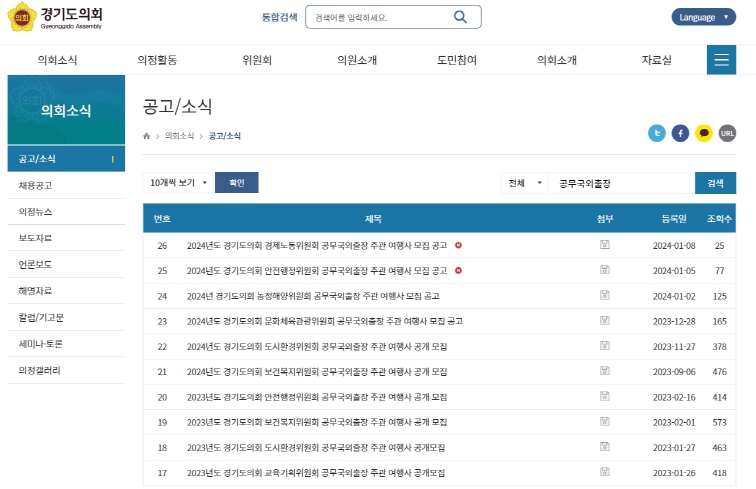Open the 전체 search category dropdown
The height and width of the screenshot is (489, 756).
tap(524, 183)
